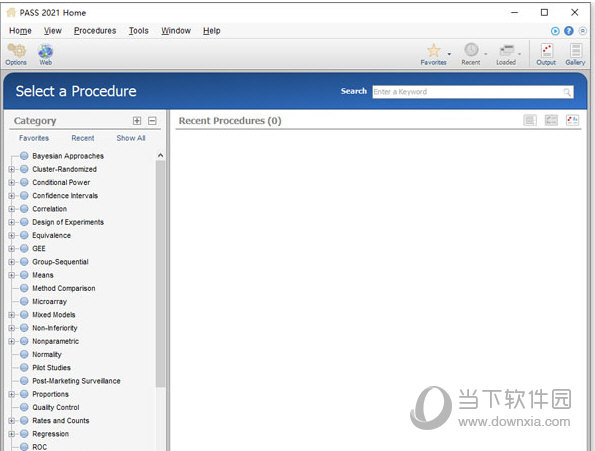Open the Window menu
This screenshot has width=595, height=451.
pyautogui.click(x=176, y=31)
